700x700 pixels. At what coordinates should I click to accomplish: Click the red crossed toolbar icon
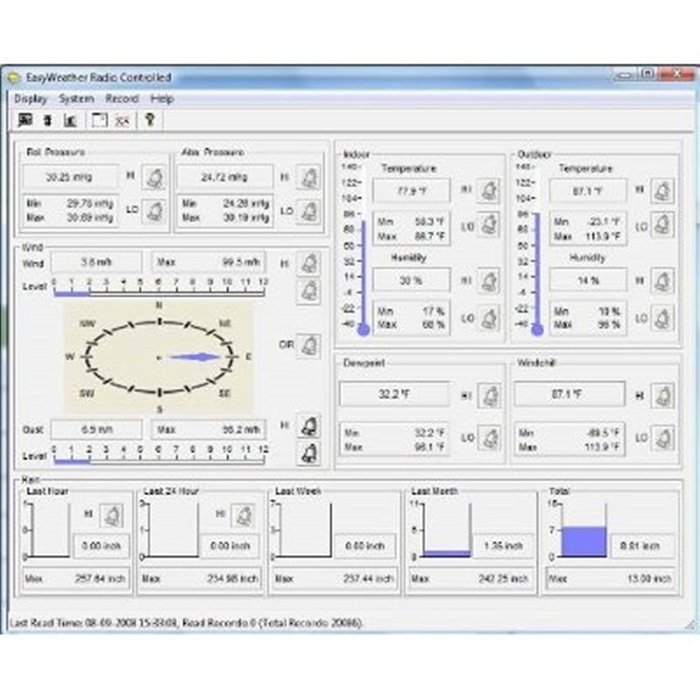[122, 120]
